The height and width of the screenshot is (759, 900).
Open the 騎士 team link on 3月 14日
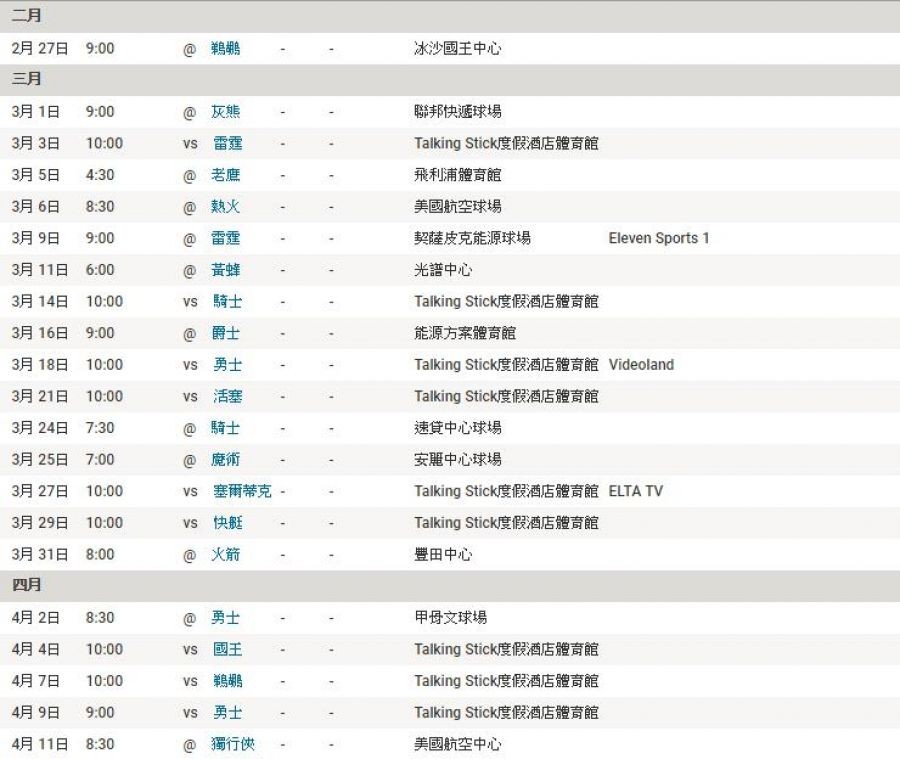point(227,301)
